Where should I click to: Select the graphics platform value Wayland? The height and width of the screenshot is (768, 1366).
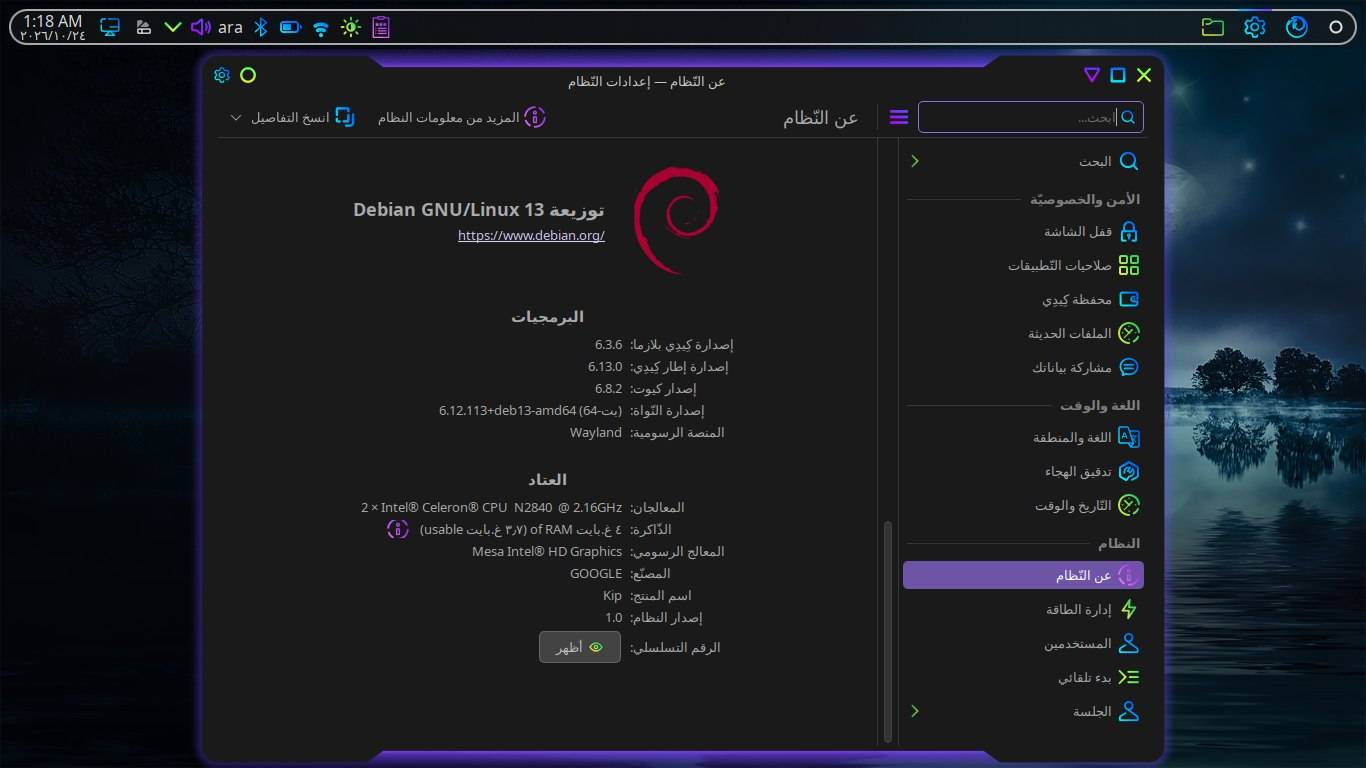point(596,432)
